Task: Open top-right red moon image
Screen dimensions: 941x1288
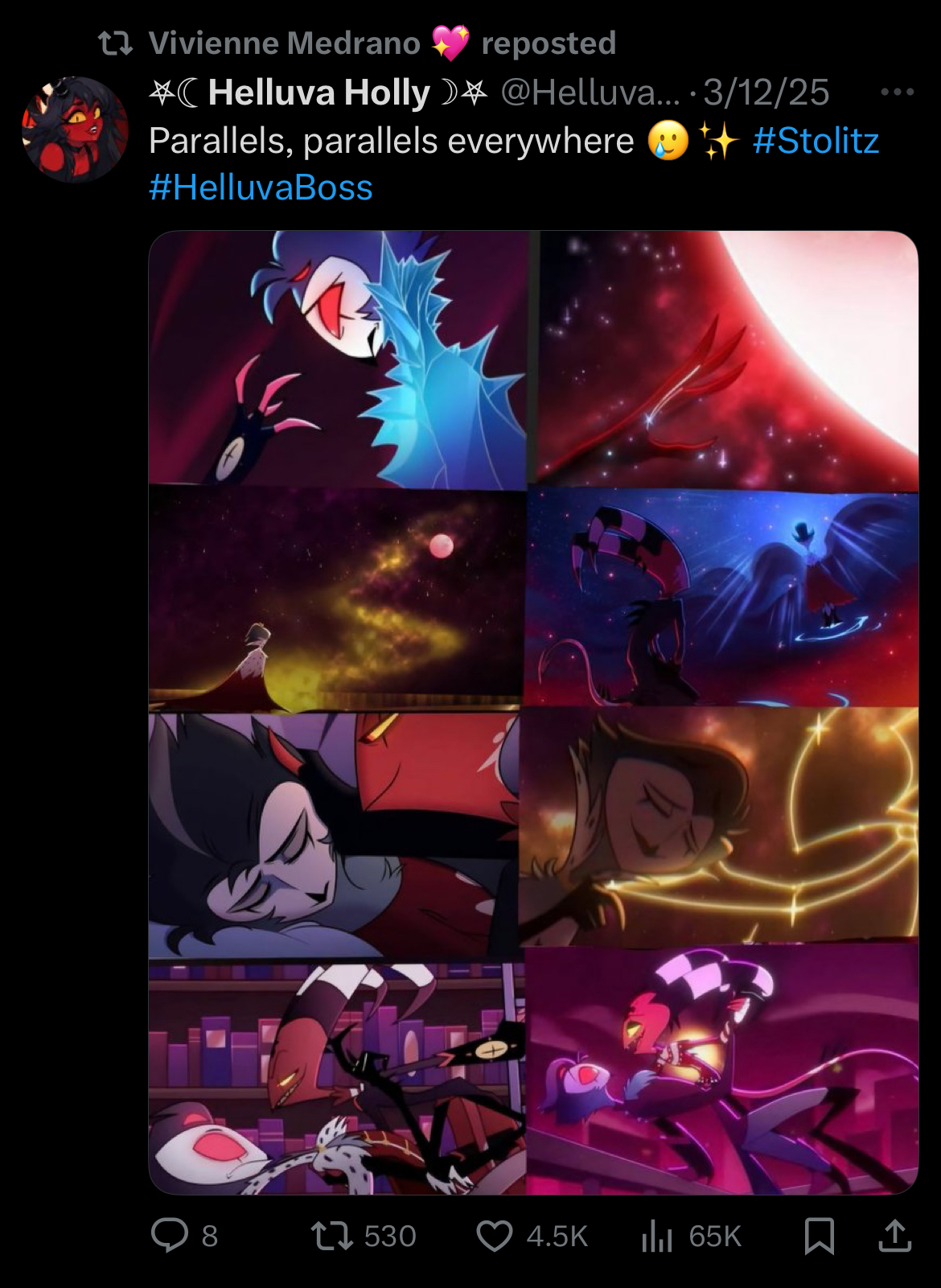Action: [x=728, y=359]
